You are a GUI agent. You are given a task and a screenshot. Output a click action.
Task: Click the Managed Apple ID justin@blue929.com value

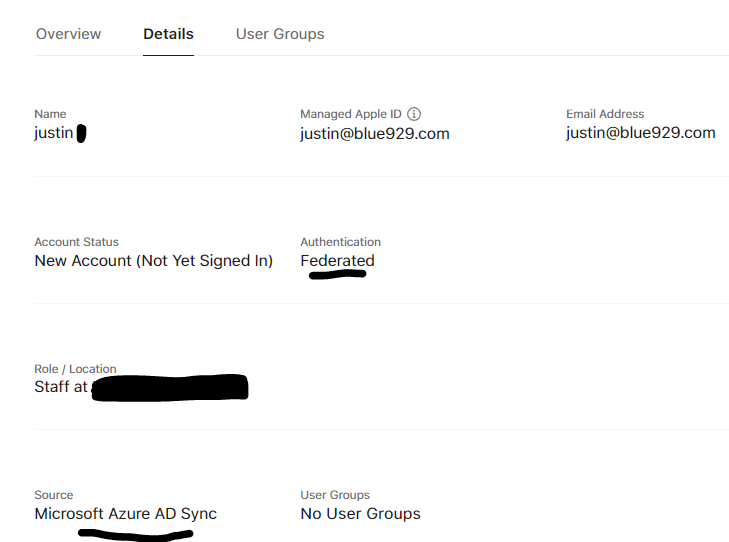(374, 133)
